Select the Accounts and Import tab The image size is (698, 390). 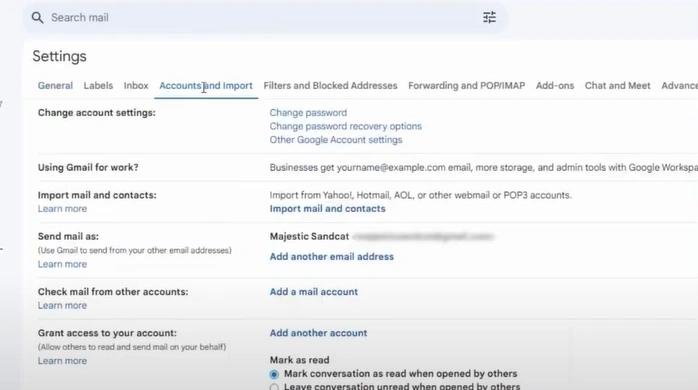[206, 85]
